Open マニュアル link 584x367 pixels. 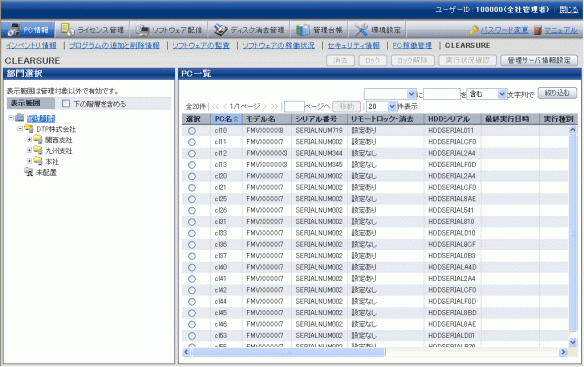pos(561,30)
